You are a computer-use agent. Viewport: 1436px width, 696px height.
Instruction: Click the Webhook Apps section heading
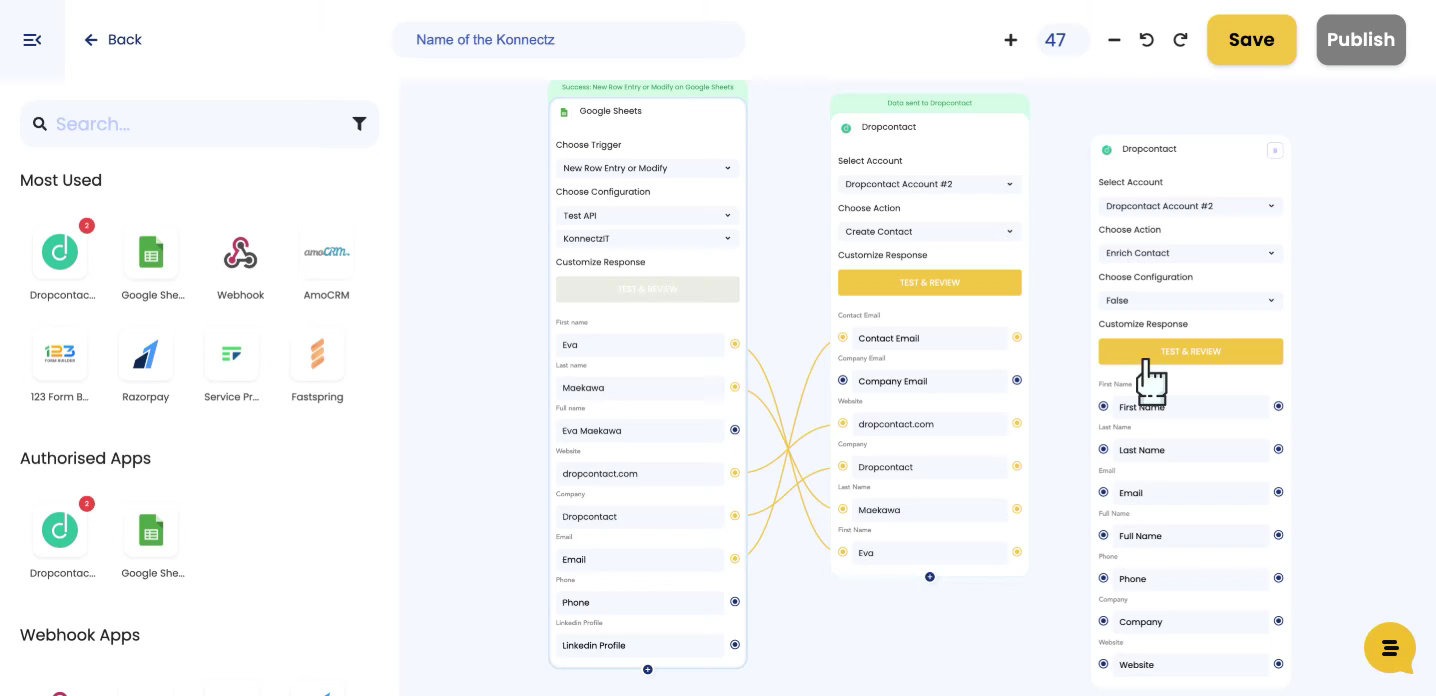pyautogui.click(x=80, y=635)
